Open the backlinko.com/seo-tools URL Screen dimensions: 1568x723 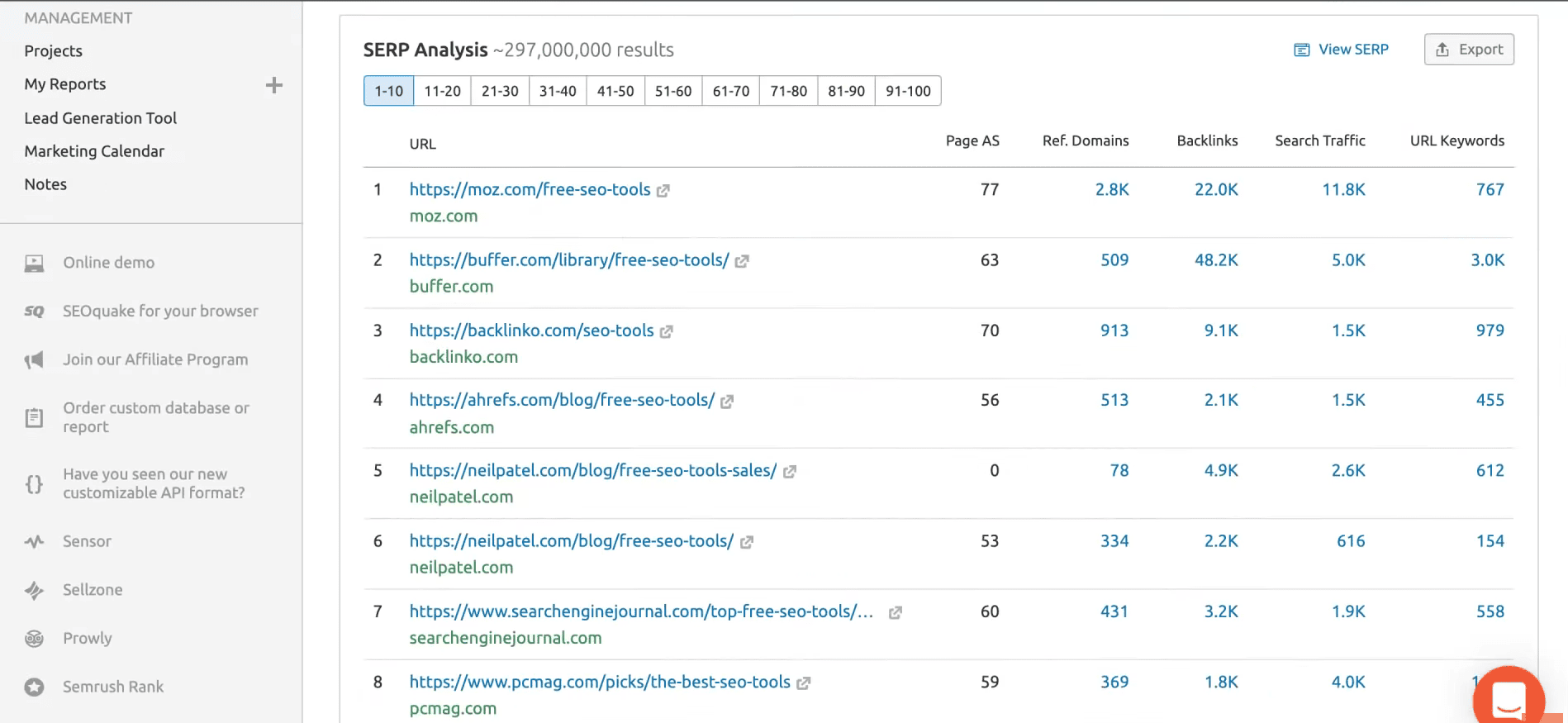click(532, 331)
